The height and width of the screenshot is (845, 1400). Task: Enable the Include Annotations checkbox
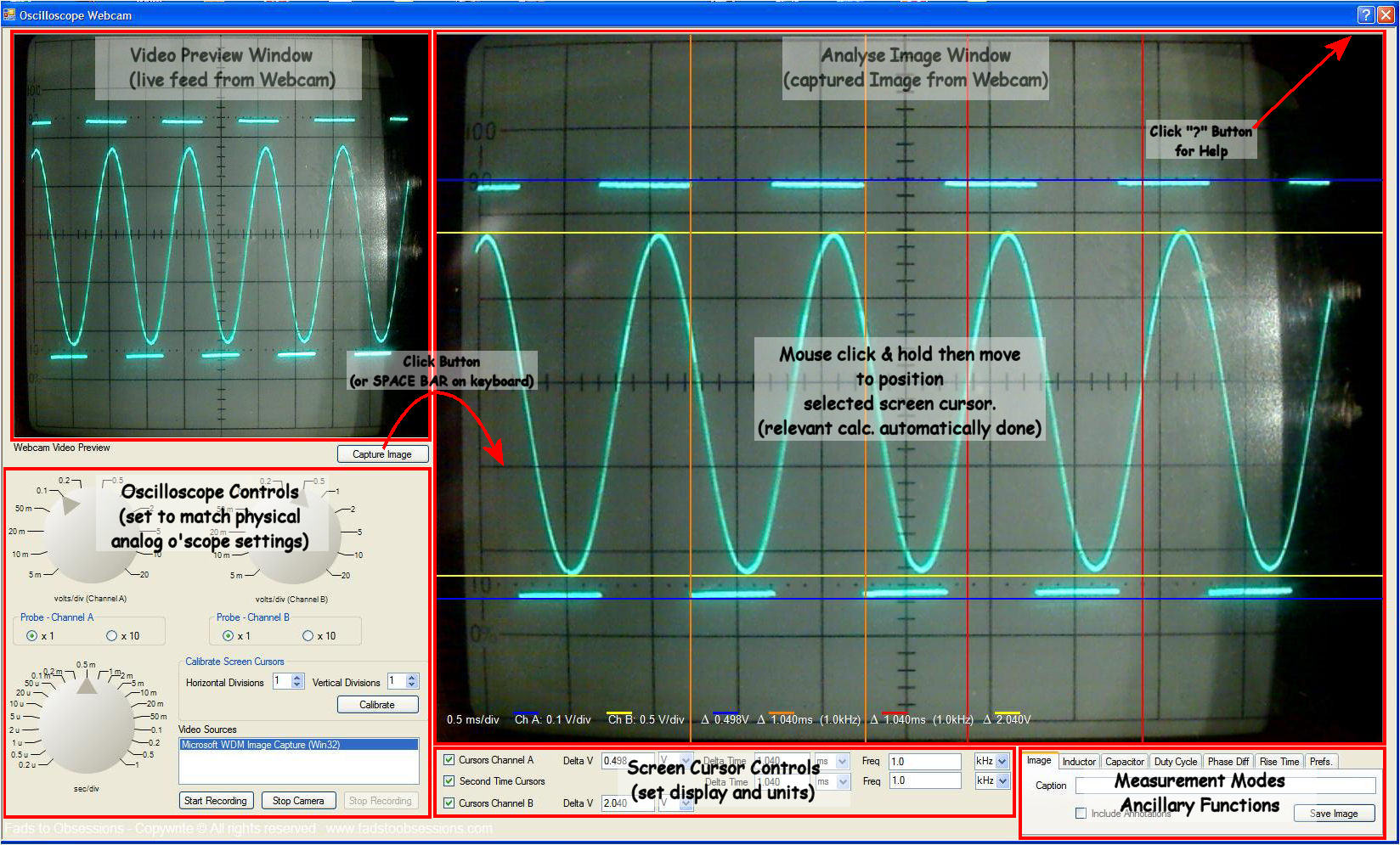click(1081, 813)
